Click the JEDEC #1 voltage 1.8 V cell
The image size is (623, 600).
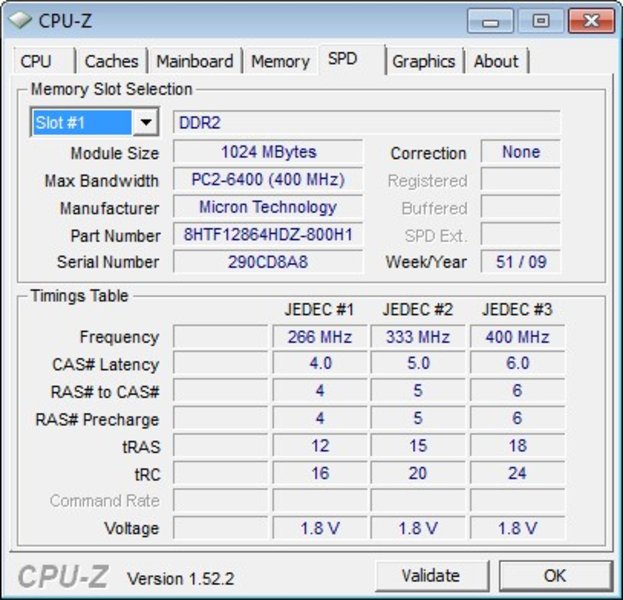click(319, 528)
